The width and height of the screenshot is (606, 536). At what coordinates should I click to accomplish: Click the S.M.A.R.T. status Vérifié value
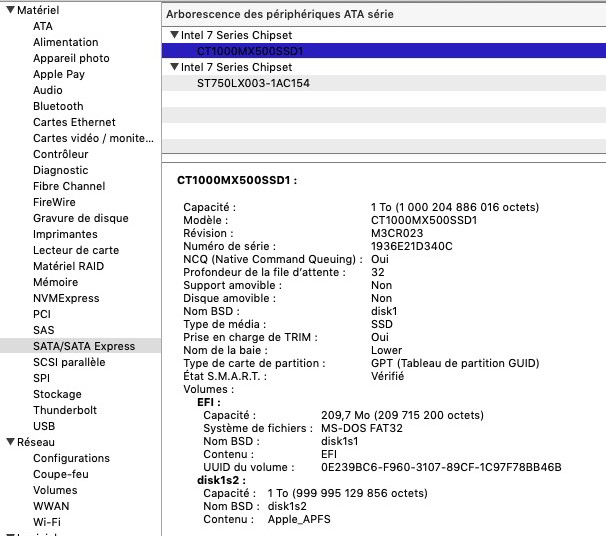(x=387, y=376)
